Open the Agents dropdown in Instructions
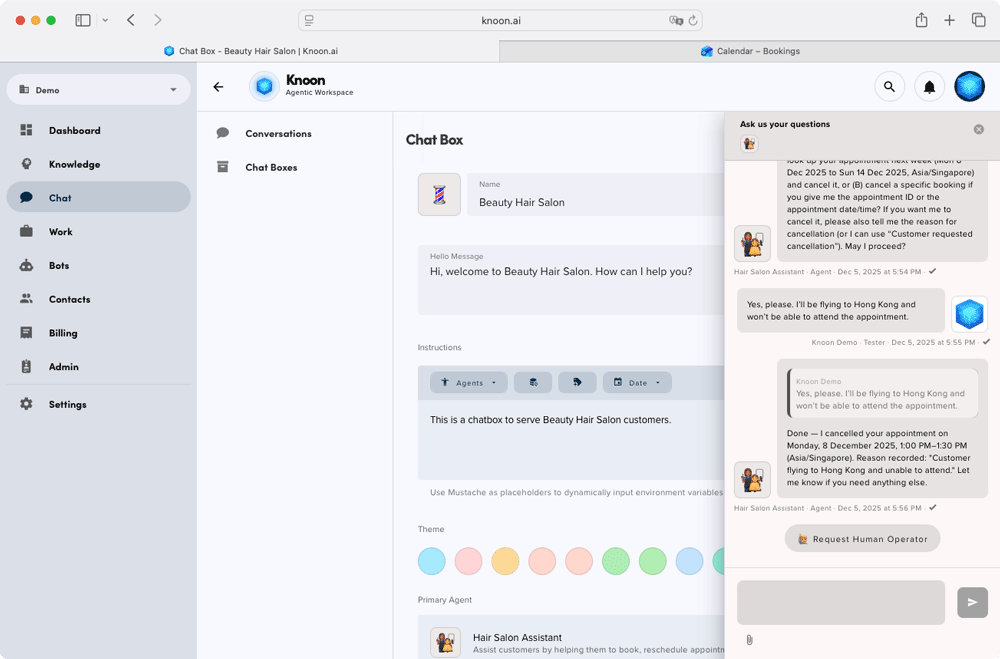 [469, 383]
